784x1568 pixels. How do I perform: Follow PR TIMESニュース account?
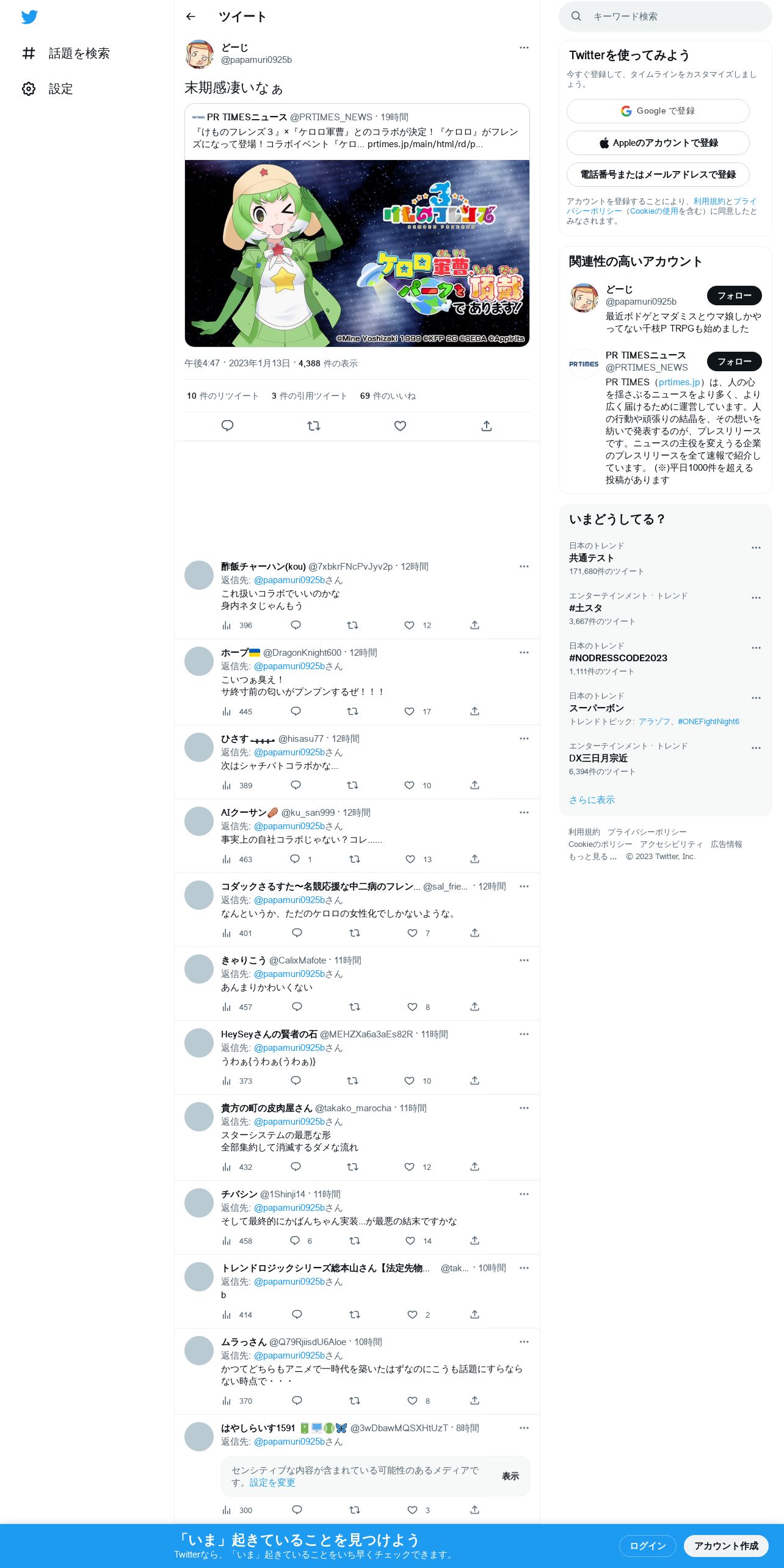[x=735, y=361]
